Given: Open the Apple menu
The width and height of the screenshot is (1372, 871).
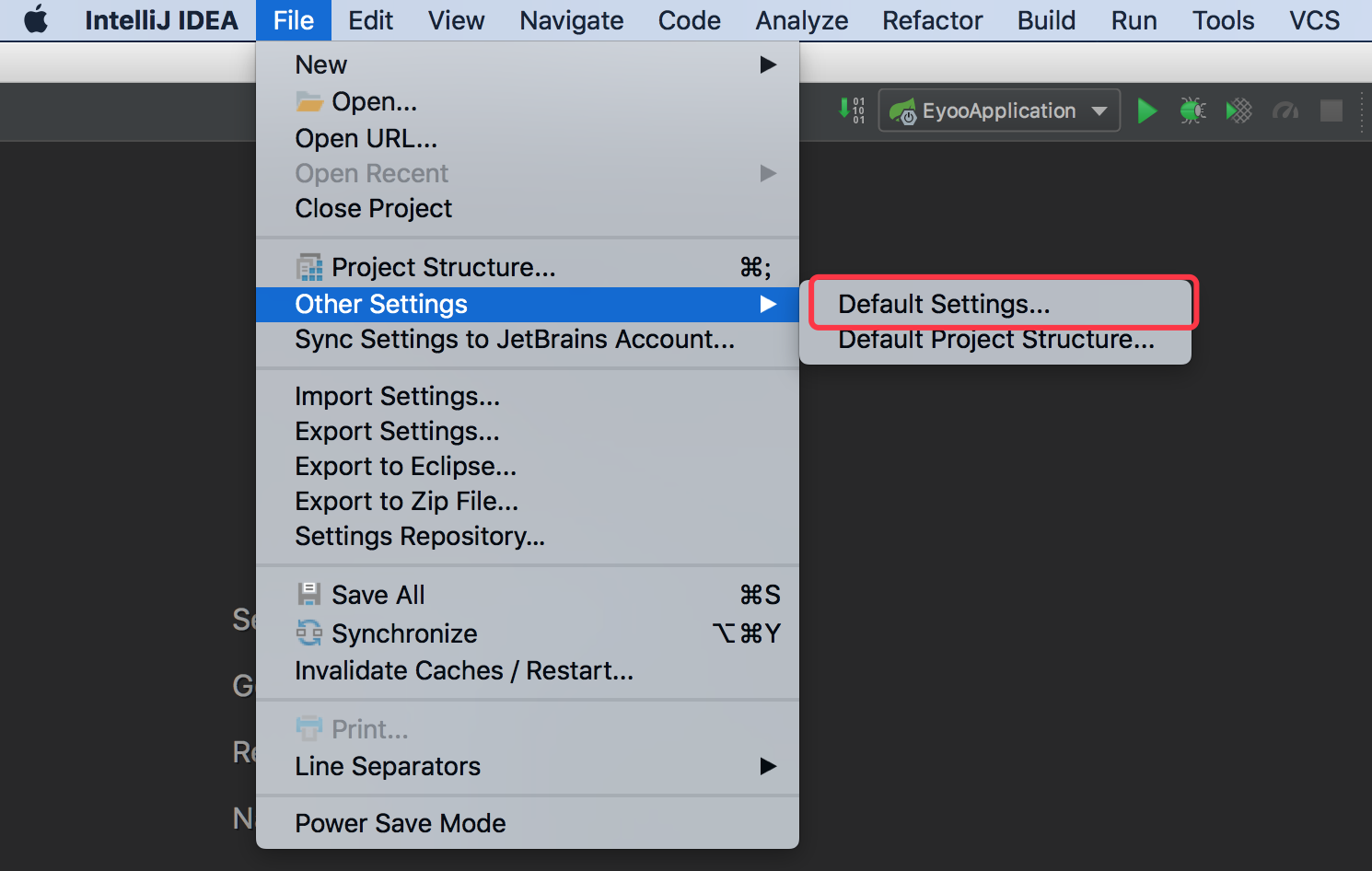Looking at the screenshot, I should pyautogui.click(x=36, y=20).
